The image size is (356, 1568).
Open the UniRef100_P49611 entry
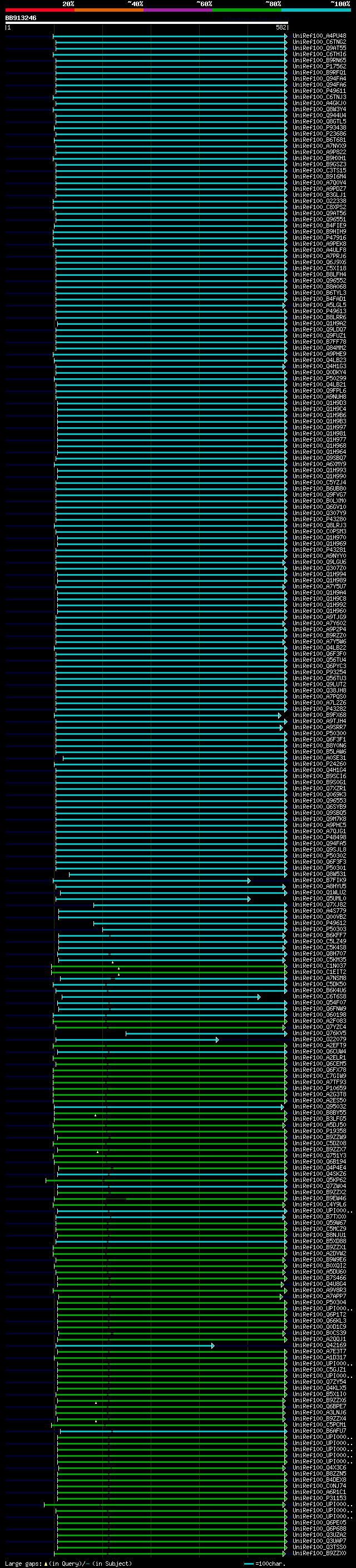click(319, 91)
